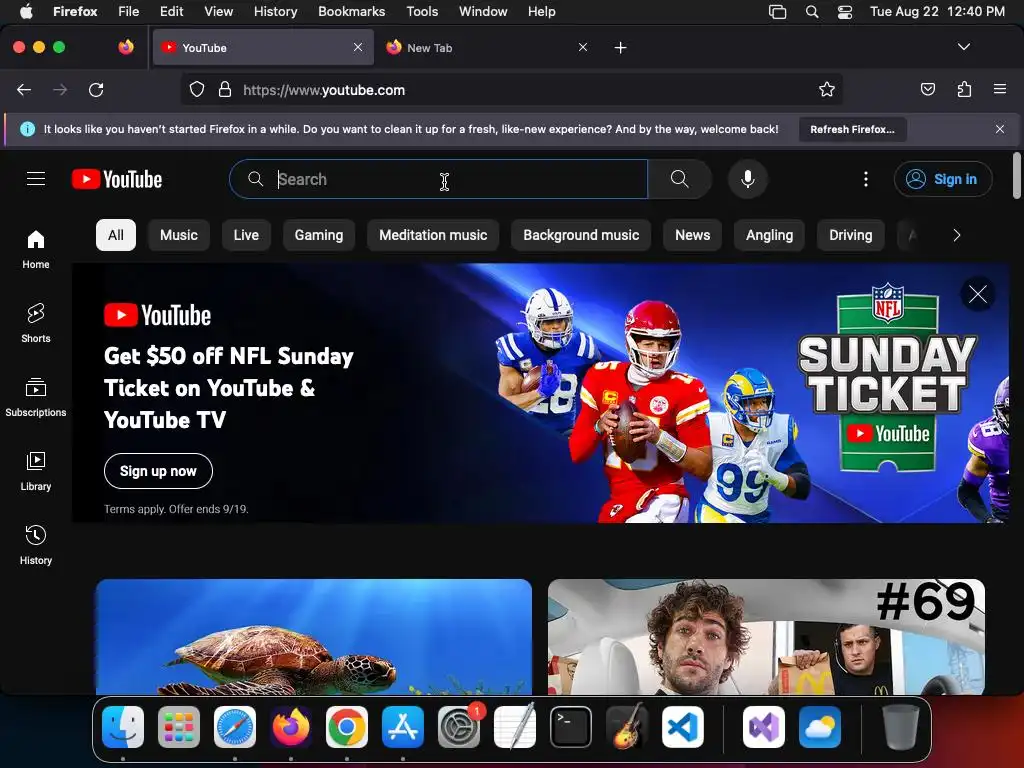The height and width of the screenshot is (768, 1024).
Task: Open History from the sidebar
Action: (x=36, y=545)
